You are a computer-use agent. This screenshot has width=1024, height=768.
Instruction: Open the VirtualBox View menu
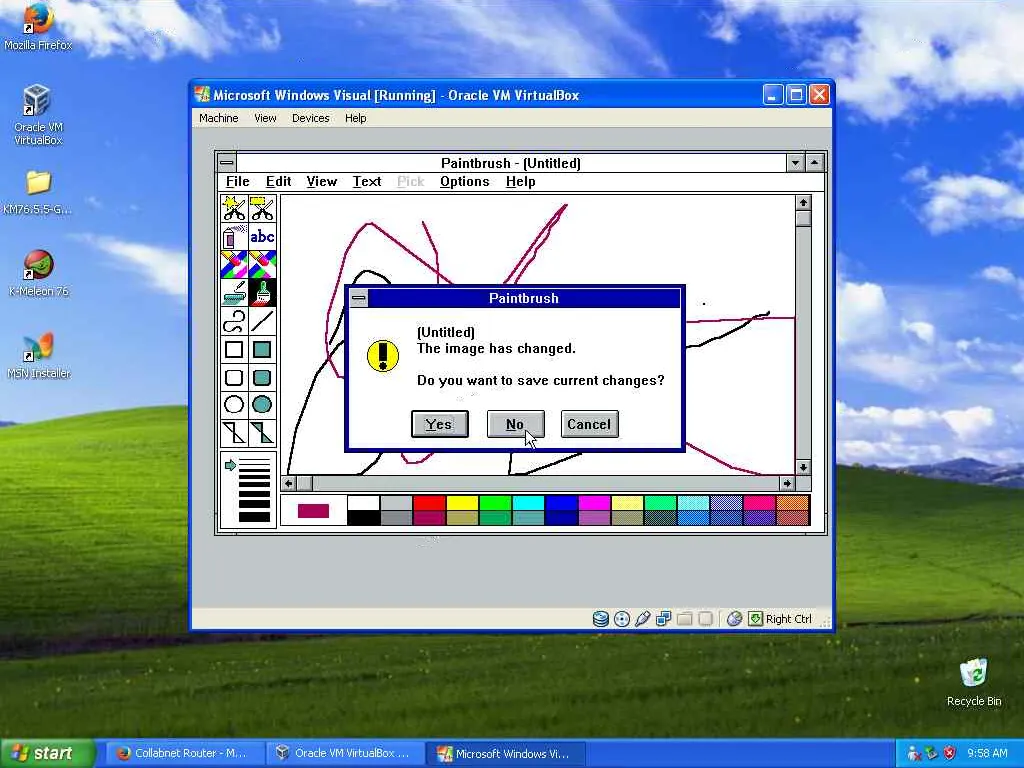(x=265, y=118)
